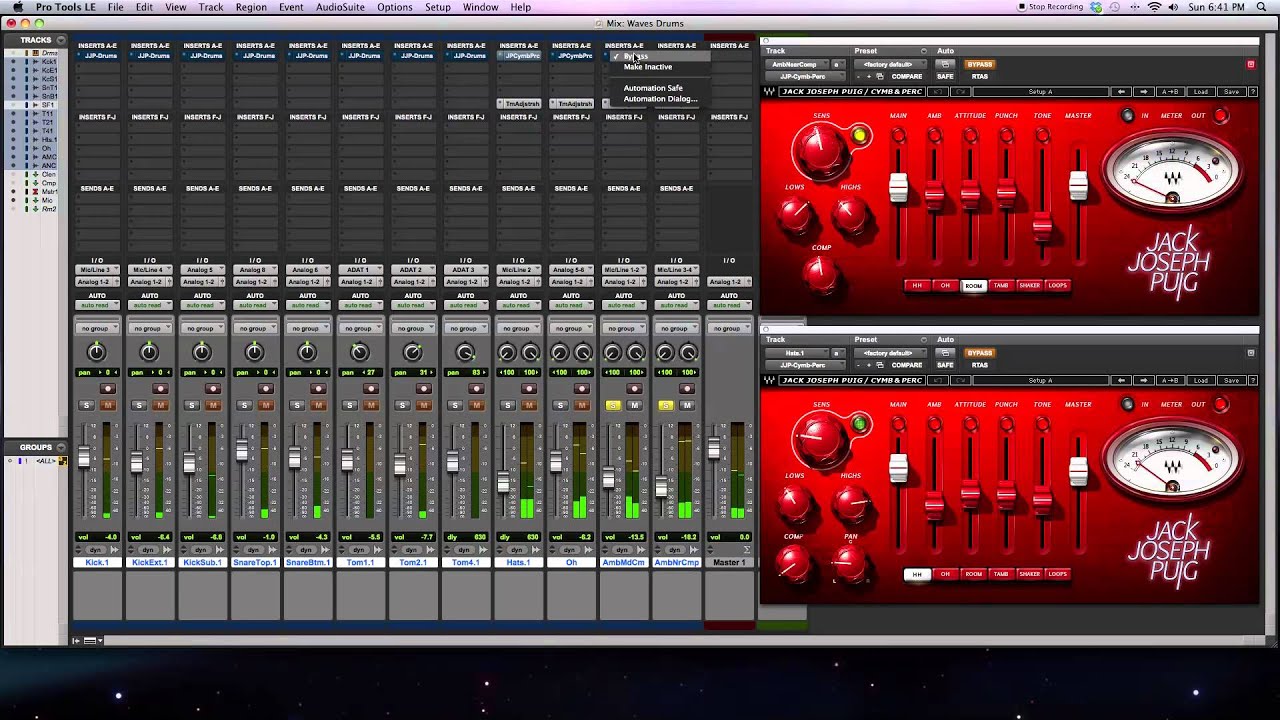Click the Wi-Fi status icon
Image resolution: width=1280 pixels, height=720 pixels.
pos(1155,7)
